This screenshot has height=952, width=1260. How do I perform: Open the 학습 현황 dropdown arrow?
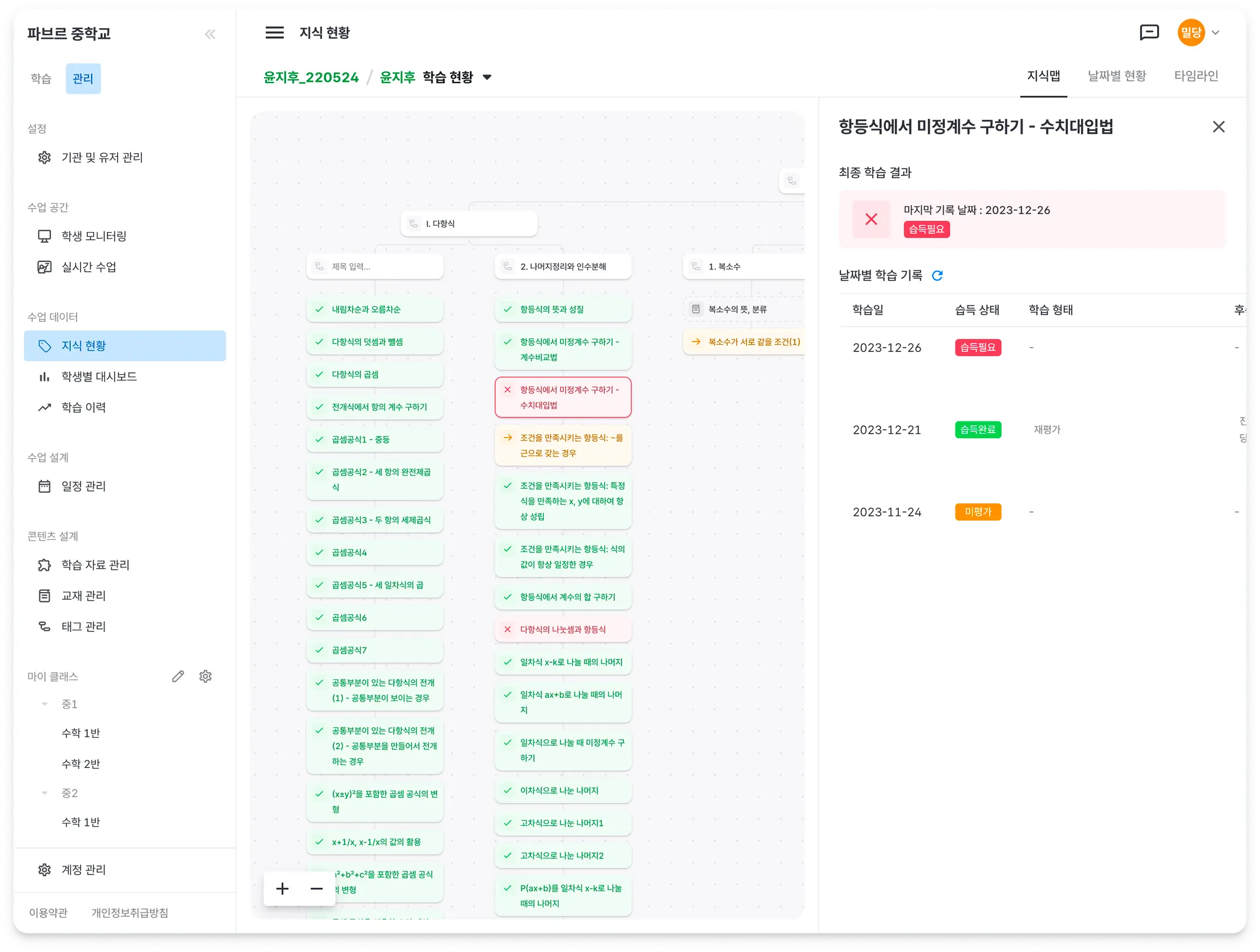click(487, 78)
